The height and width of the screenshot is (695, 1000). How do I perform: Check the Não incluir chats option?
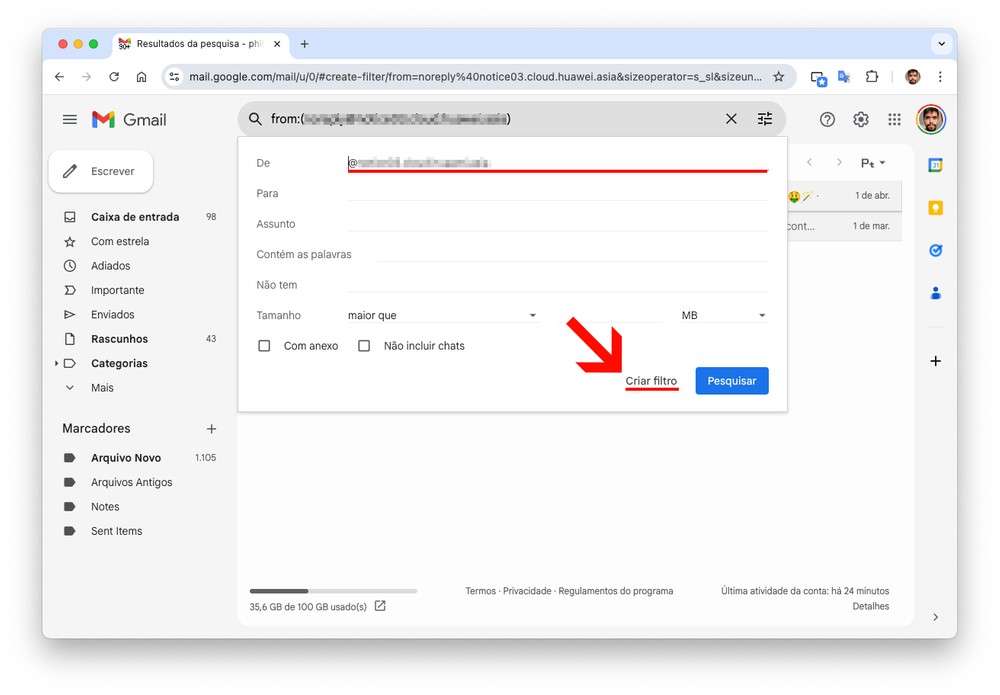click(x=364, y=346)
